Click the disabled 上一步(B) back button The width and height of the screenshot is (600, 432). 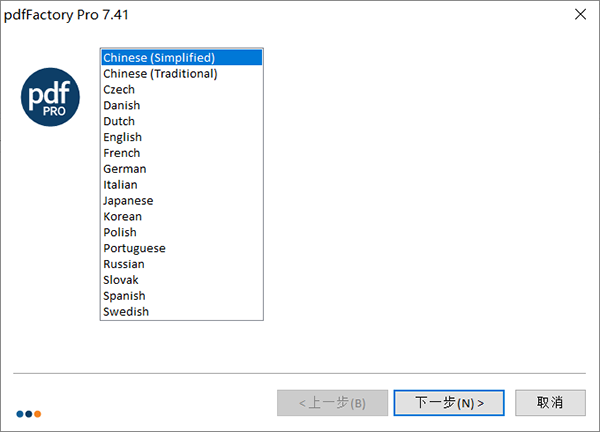click(x=332, y=403)
